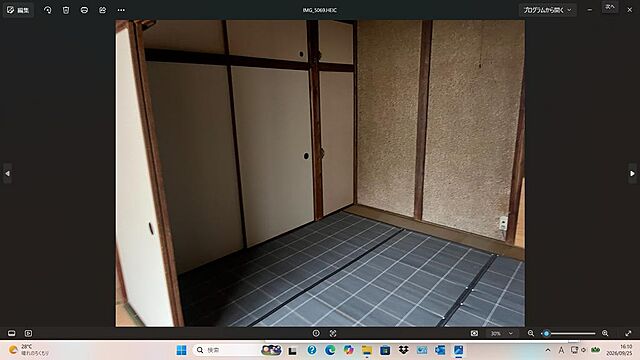This screenshot has height=360, width=640.
Task: Click the zoom slider handle
Action: [547, 333]
